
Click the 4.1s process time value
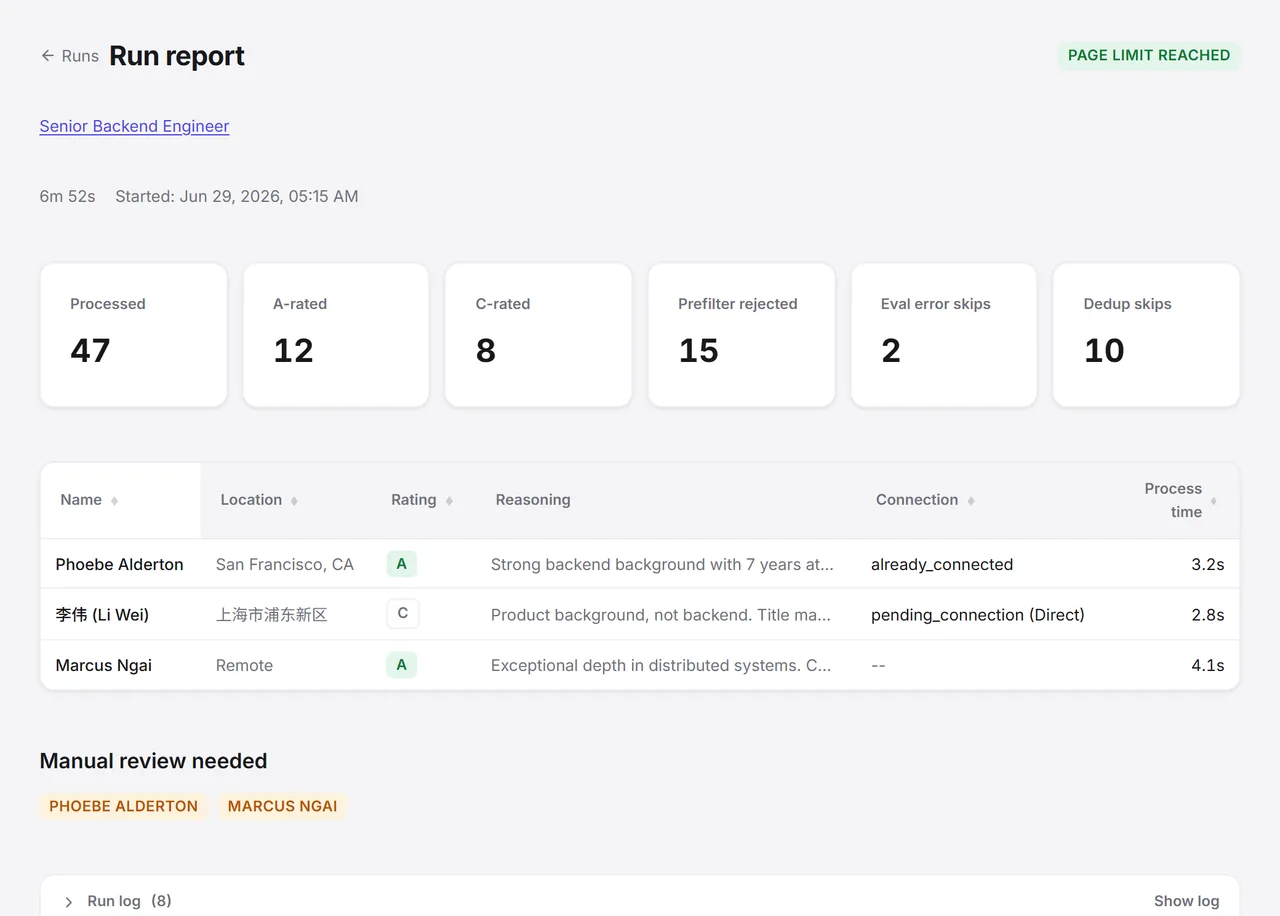tap(1208, 665)
